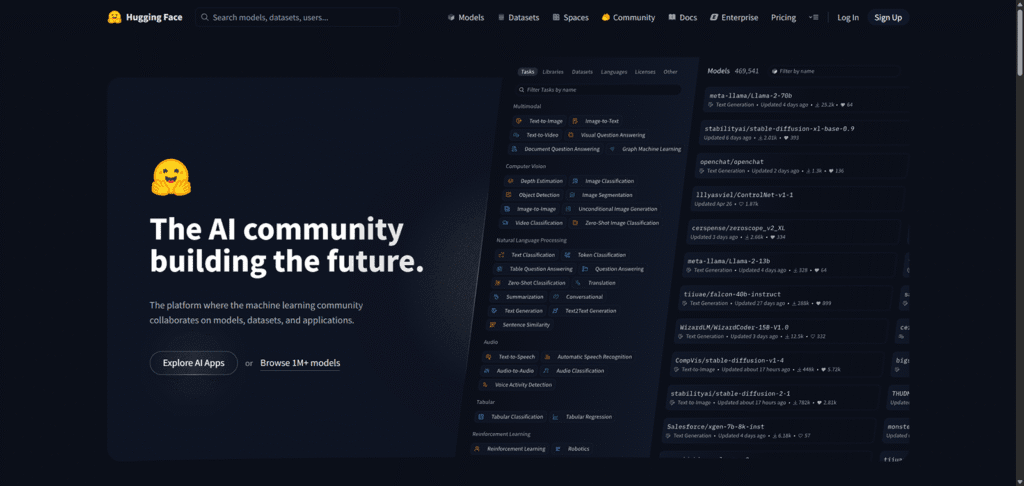Select the Unconditional Image Generation chip
The height and width of the screenshot is (486, 1024).
pos(611,209)
